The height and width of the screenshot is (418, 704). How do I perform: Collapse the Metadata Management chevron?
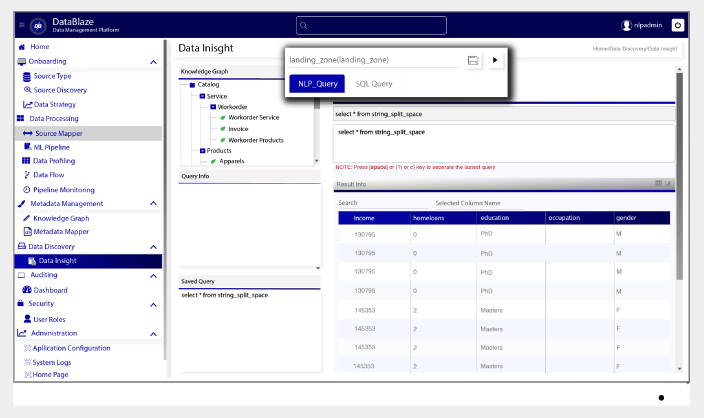click(x=153, y=203)
